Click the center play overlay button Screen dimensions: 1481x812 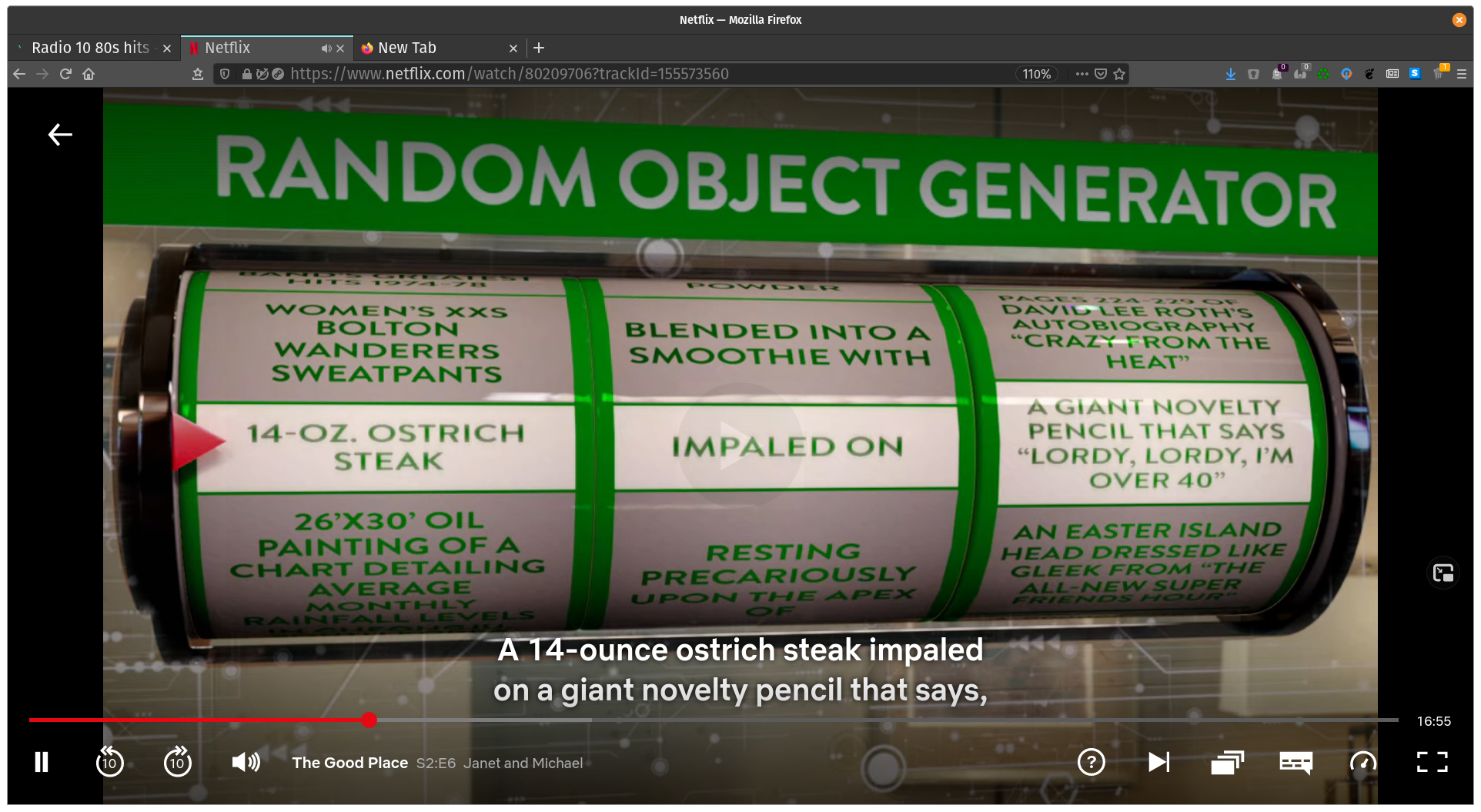click(740, 445)
